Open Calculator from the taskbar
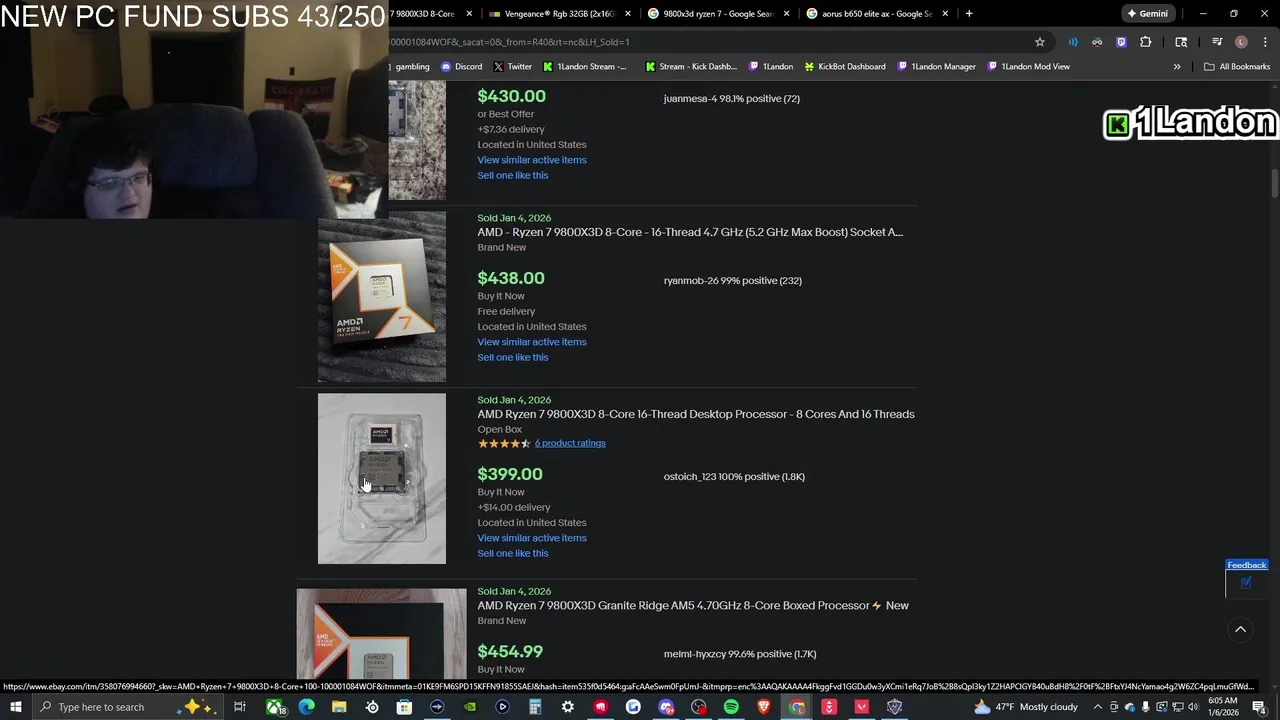This screenshot has height=720, width=1280. click(x=535, y=707)
